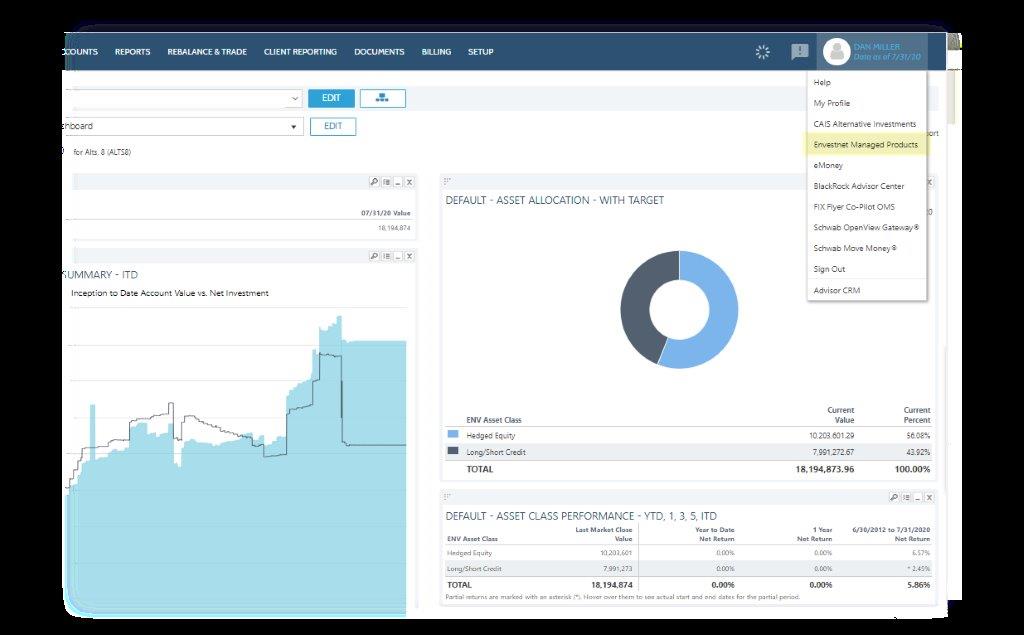This screenshot has height=635, width=1024.
Task: Zoom the 07/31/20 Value panel
Action: [374, 182]
